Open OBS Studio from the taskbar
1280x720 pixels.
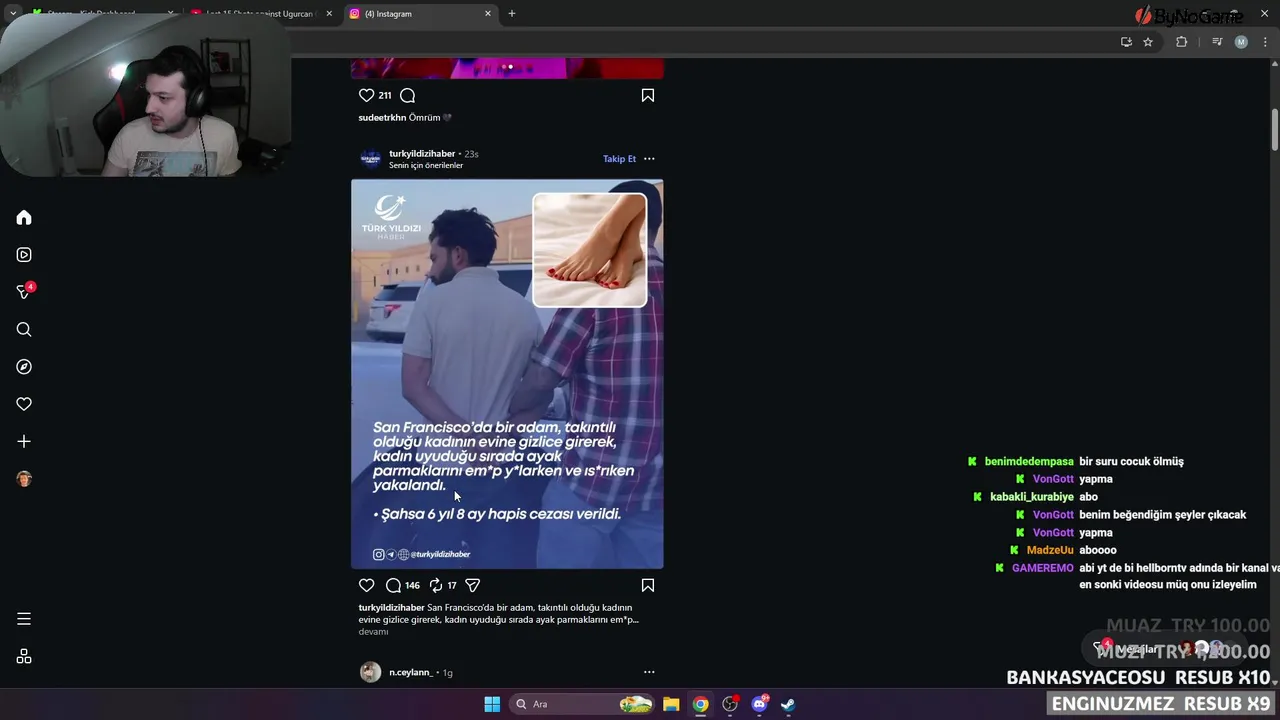(730, 704)
